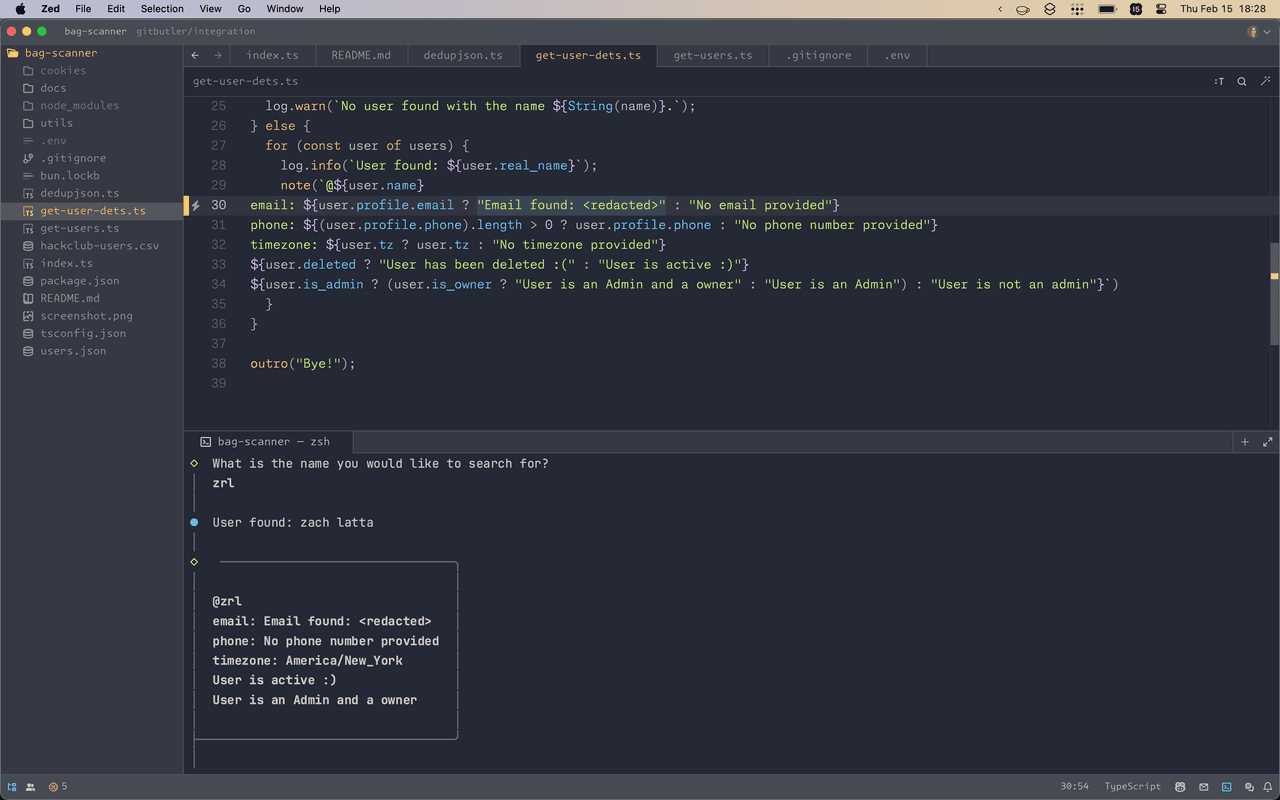Click the code action lightning bolt on line 30
Screen dimensions: 1280x800
coord(196,205)
